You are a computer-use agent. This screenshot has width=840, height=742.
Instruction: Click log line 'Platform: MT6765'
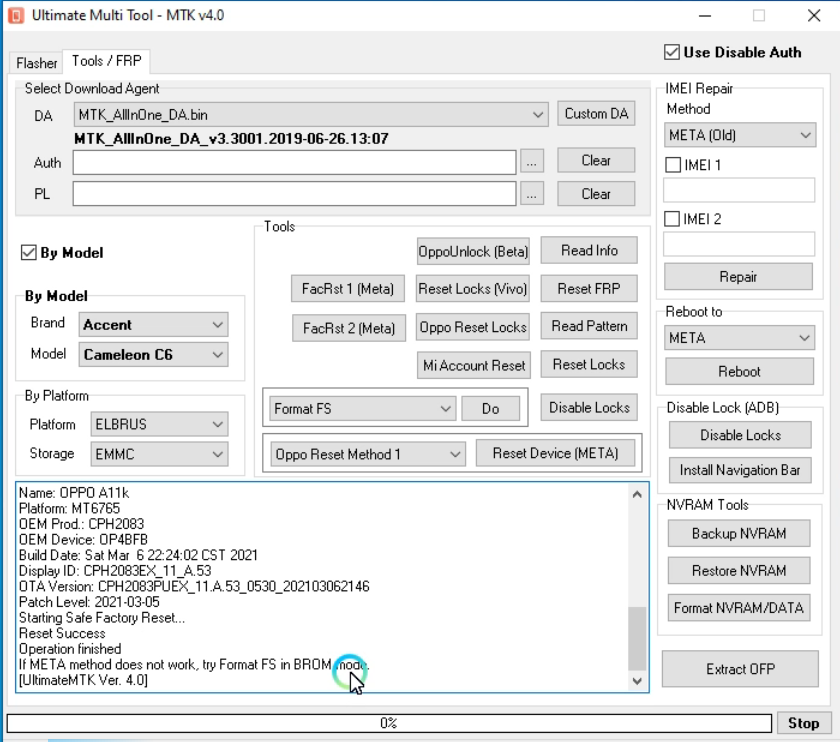[70, 508]
